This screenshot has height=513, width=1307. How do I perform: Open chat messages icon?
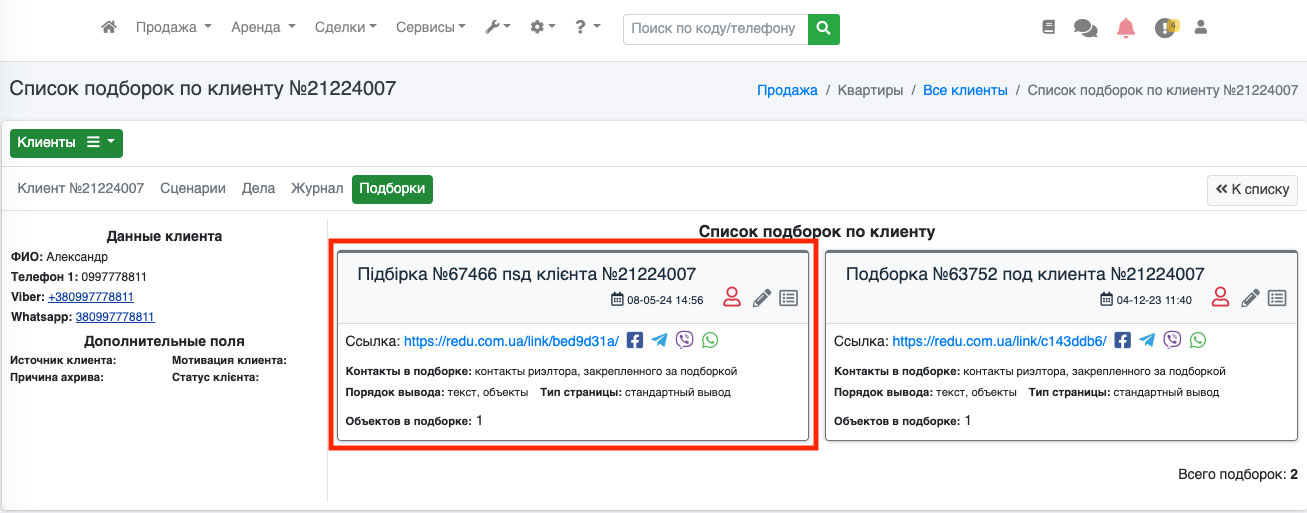[x=1085, y=28]
